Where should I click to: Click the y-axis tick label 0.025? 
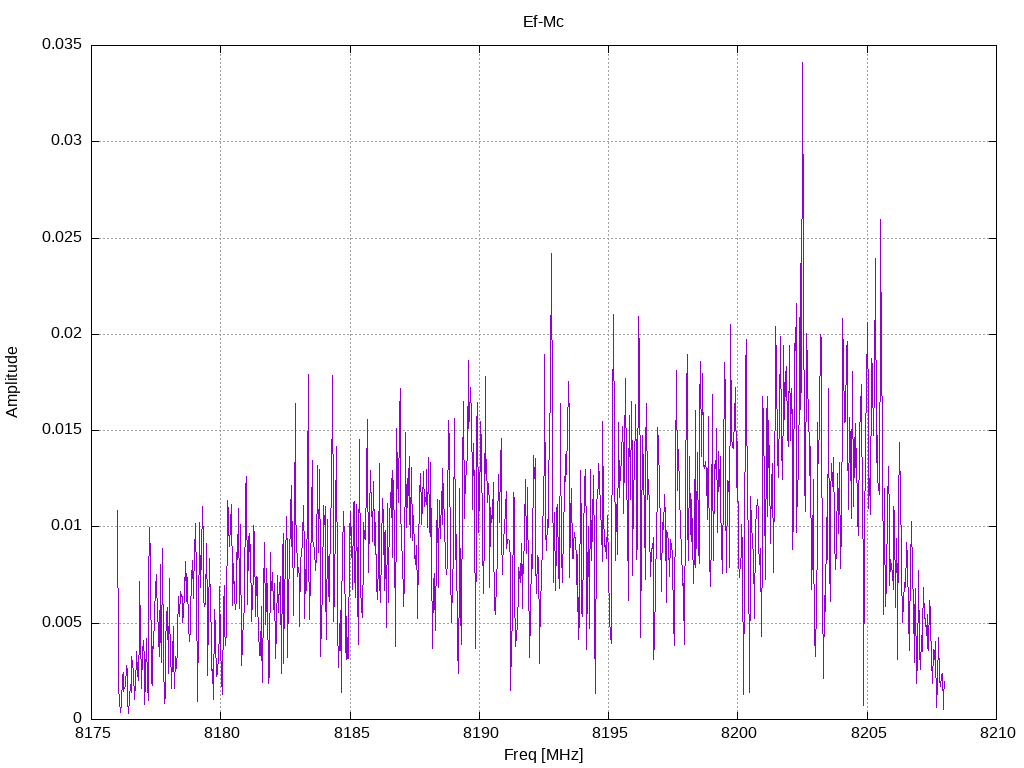click(62, 237)
